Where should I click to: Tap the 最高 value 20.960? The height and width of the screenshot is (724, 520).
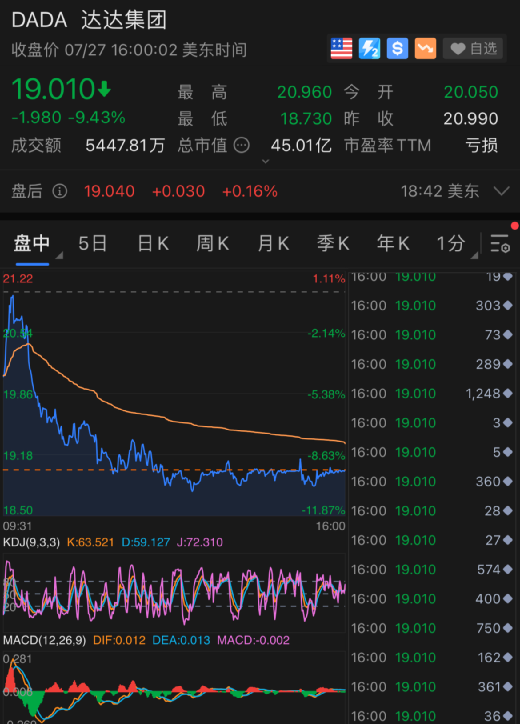304,92
